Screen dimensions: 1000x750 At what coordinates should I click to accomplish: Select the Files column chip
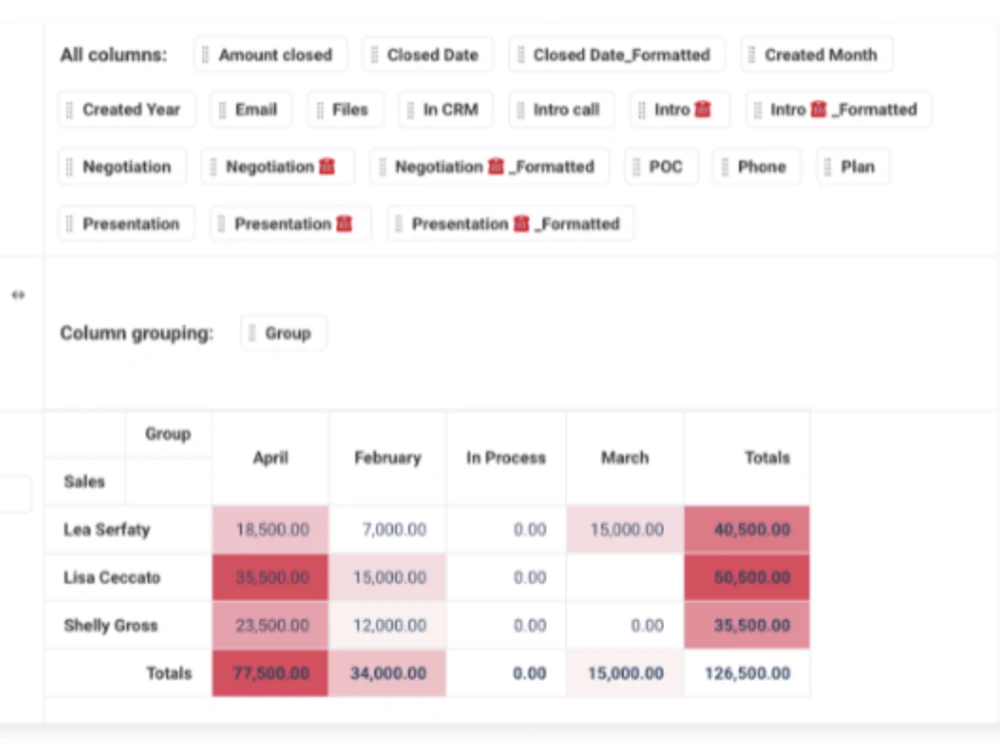pos(345,110)
